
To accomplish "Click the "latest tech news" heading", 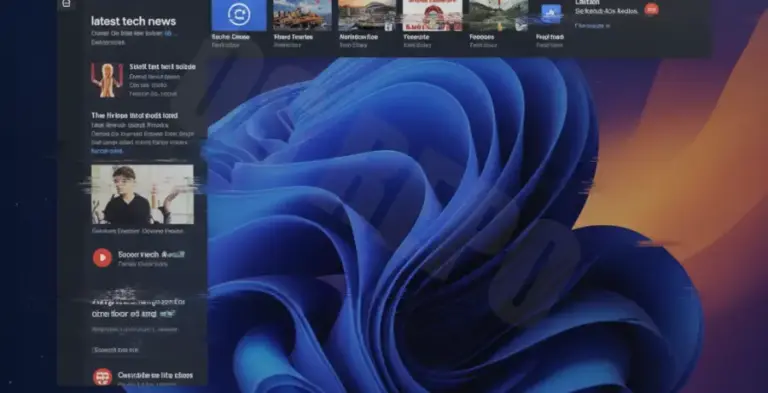I will (133, 21).
